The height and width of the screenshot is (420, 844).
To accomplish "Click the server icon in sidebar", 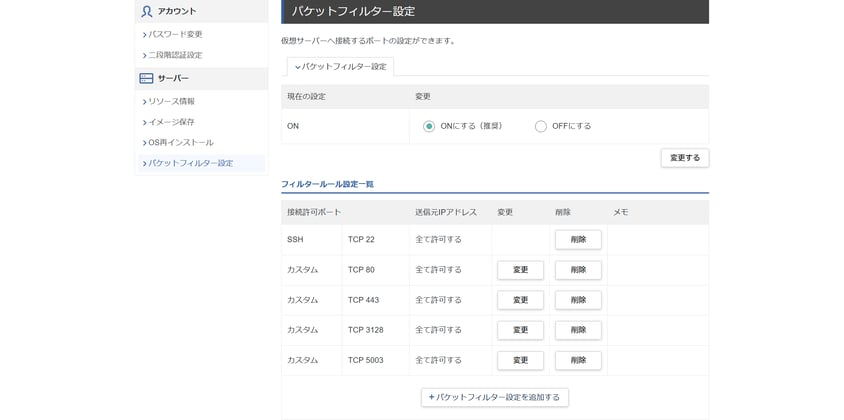I will (146, 78).
